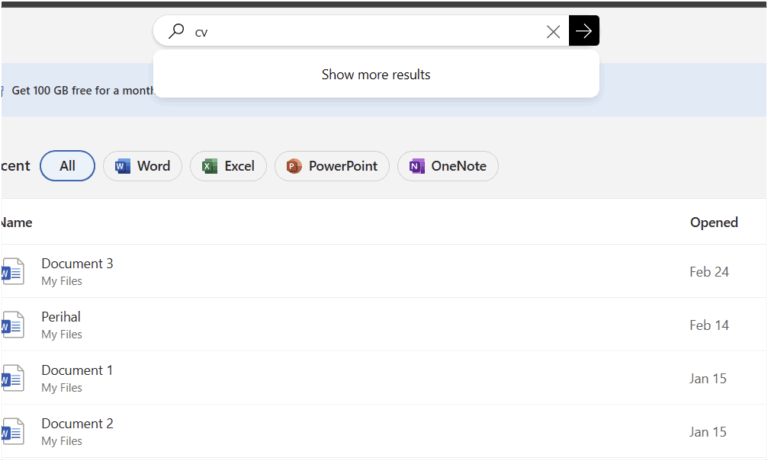
Task: Sort by the Opened column header
Action: [x=714, y=222]
